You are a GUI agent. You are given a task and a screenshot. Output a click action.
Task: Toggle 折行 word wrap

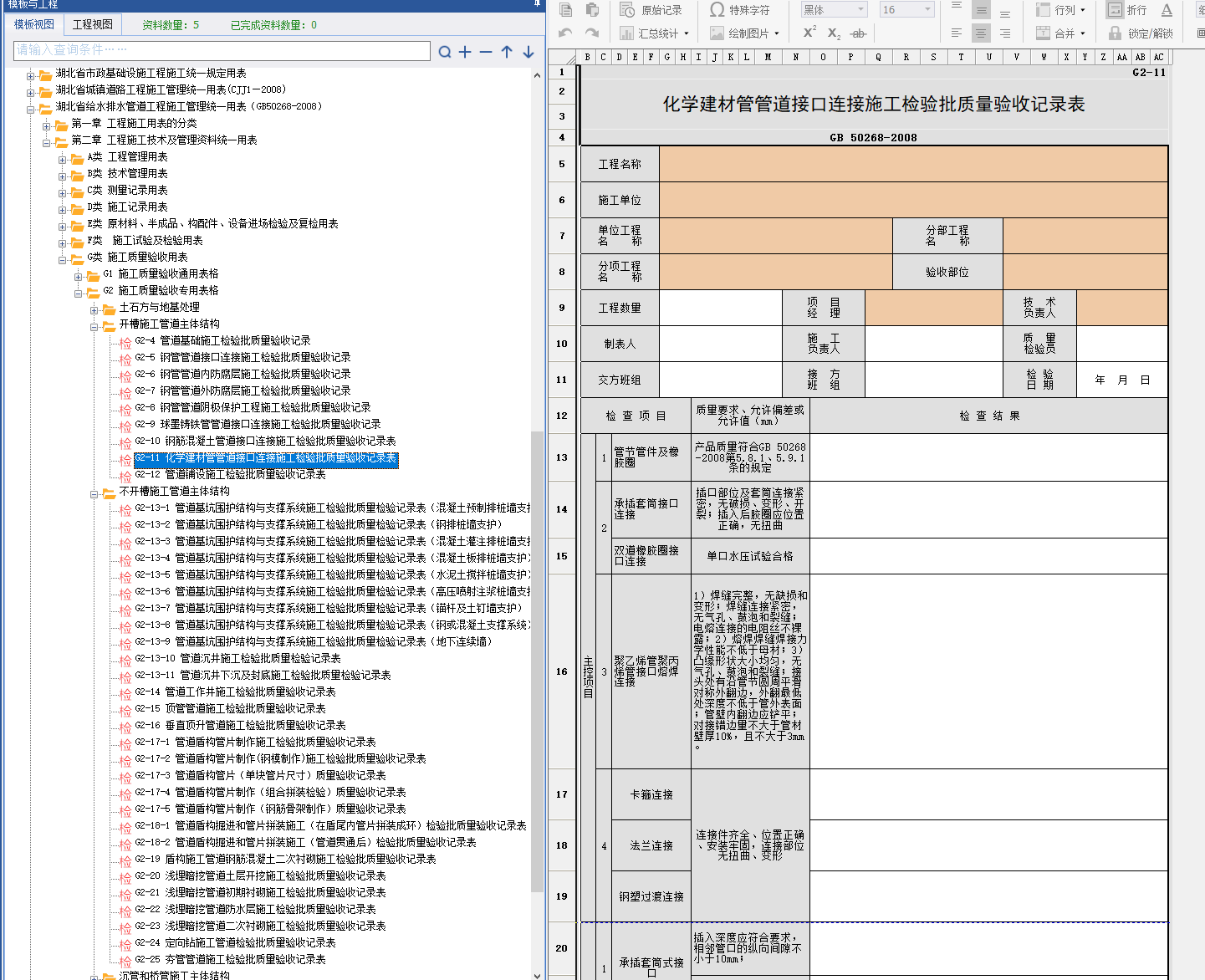(x=1126, y=10)
